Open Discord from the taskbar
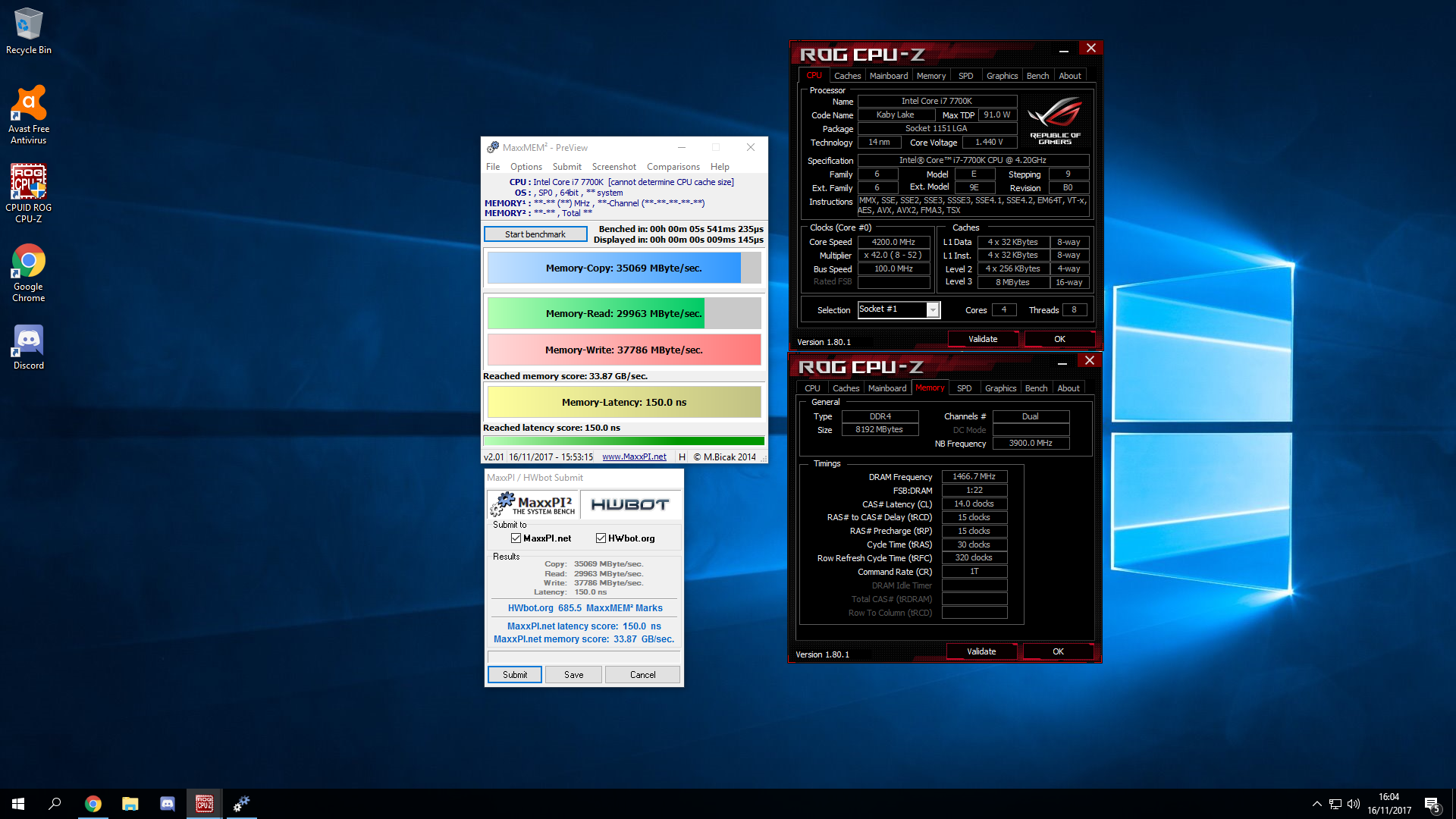This screenshot has width=1456, height=819. pos(167,804)
